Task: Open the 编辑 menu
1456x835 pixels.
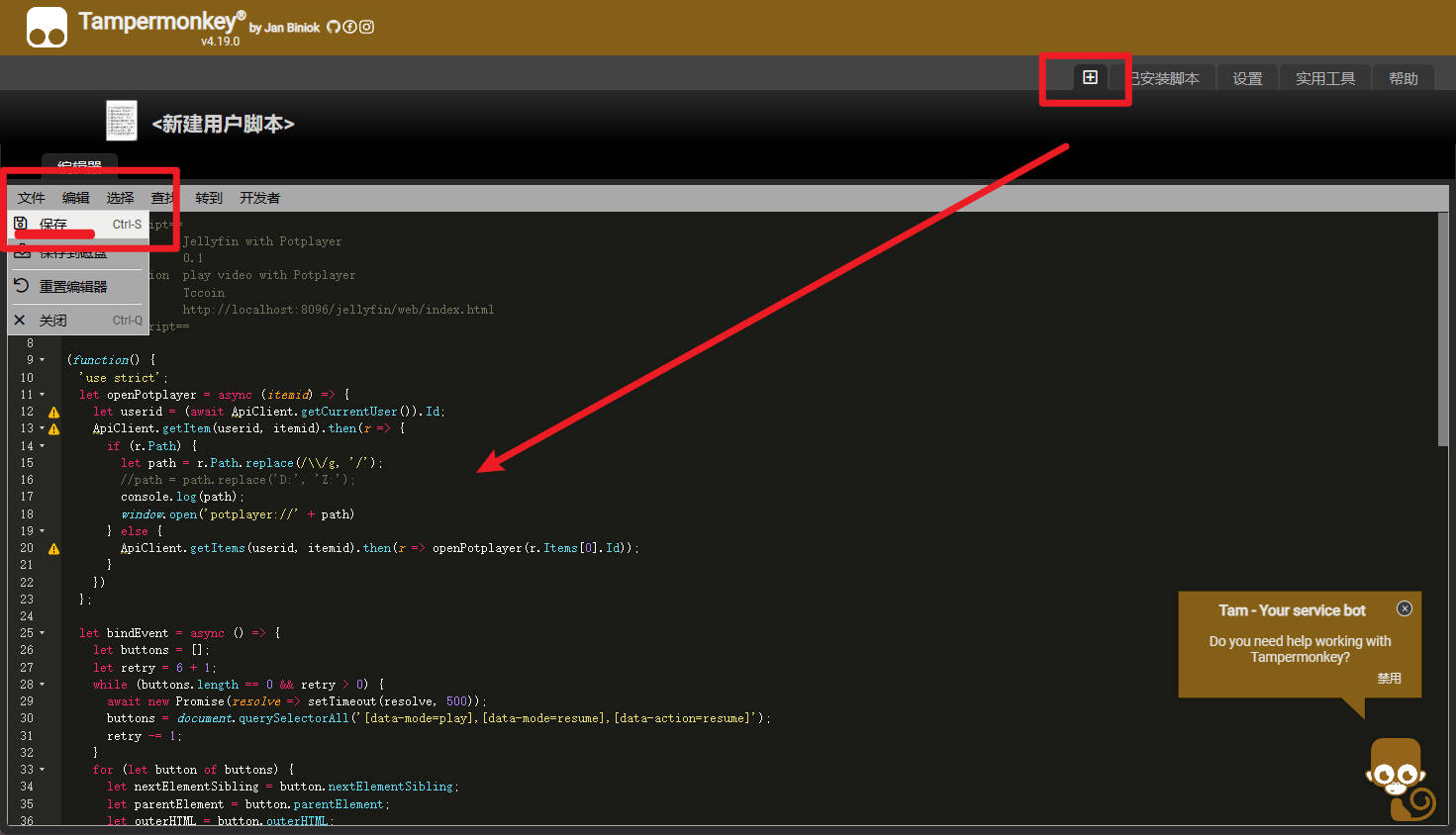Action: [x=76, y=198]
